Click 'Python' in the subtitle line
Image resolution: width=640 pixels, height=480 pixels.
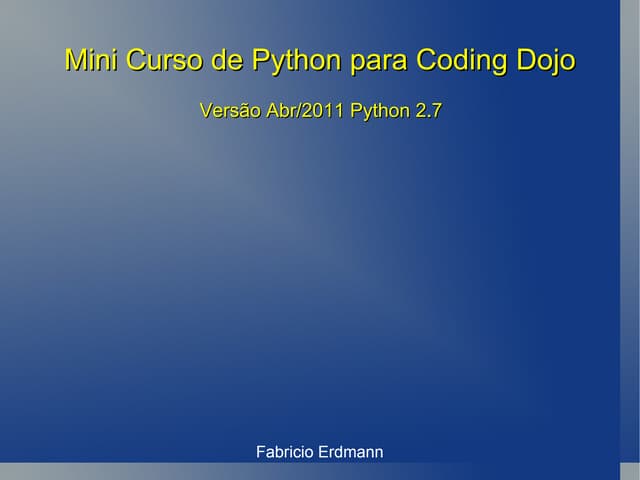[377, 111]
